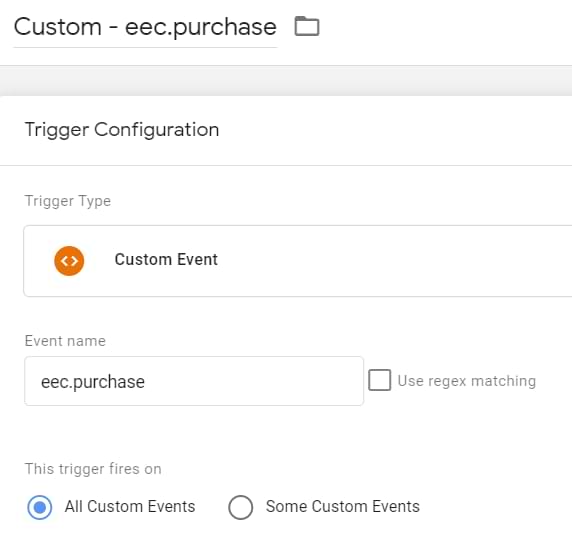Image resolution: width=572 pixels, height=545 pixels.
Task: Click the orange Custom Event code icon
Action: [69, 261]
